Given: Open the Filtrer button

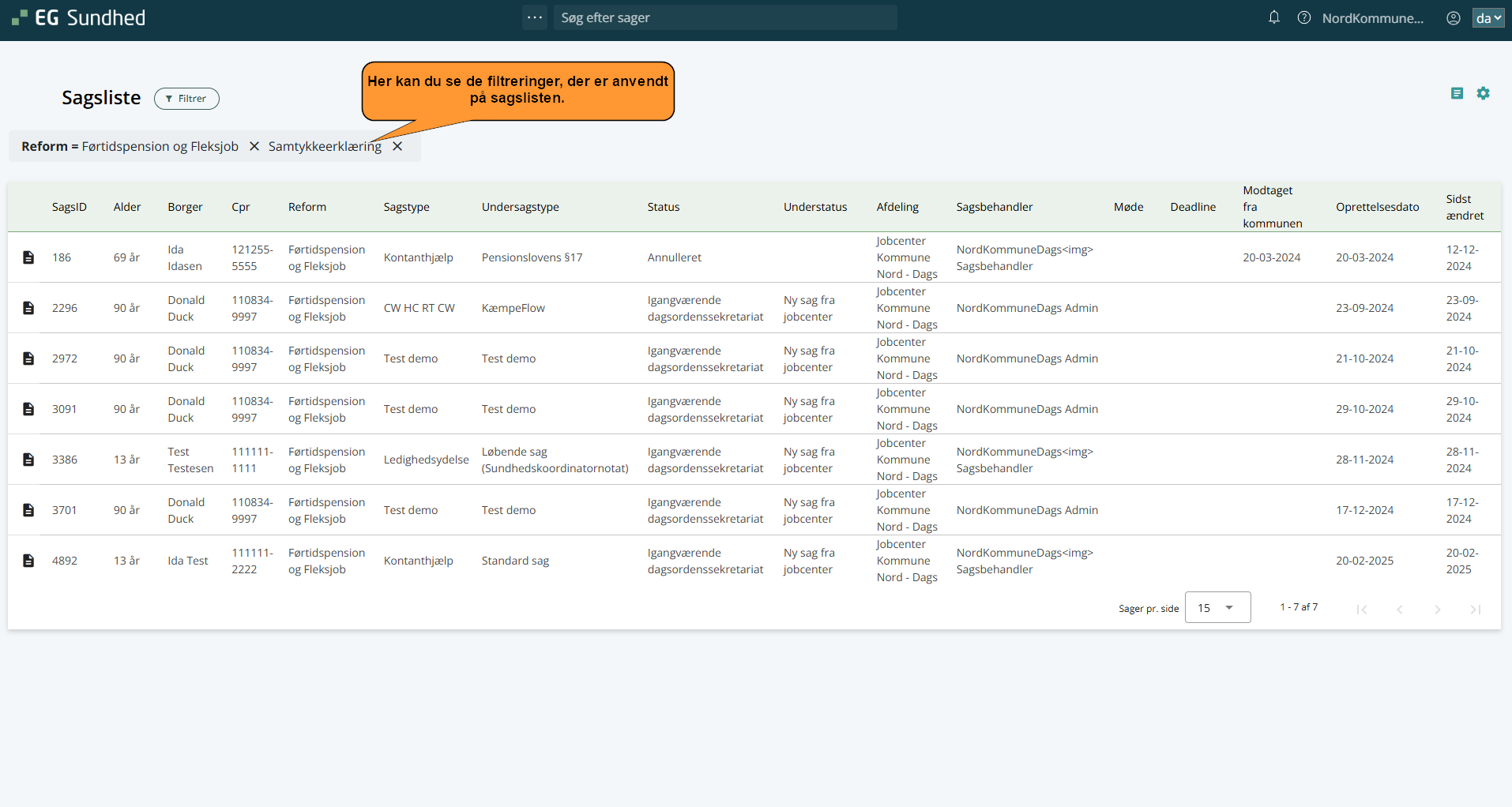Looking at the screenshot, I should click(186, 99).
